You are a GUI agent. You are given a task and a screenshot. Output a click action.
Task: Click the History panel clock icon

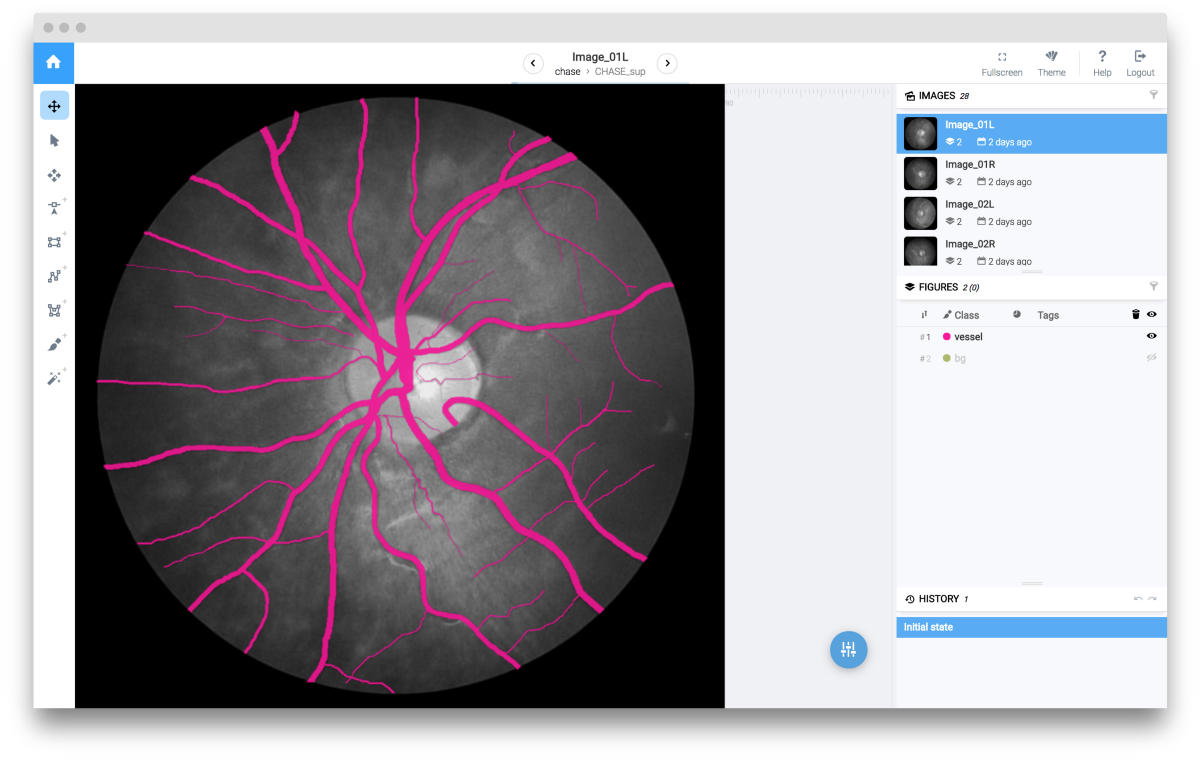[910, 599]
